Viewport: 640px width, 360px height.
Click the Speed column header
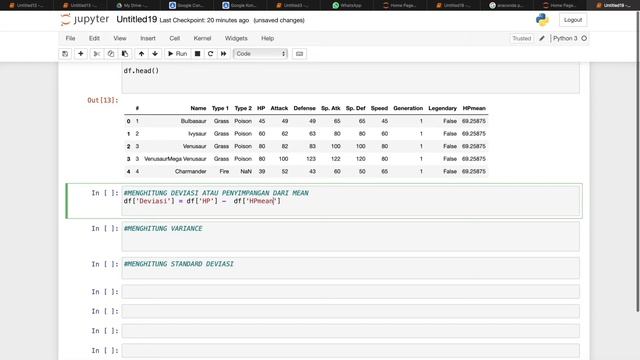coord(379,108)
